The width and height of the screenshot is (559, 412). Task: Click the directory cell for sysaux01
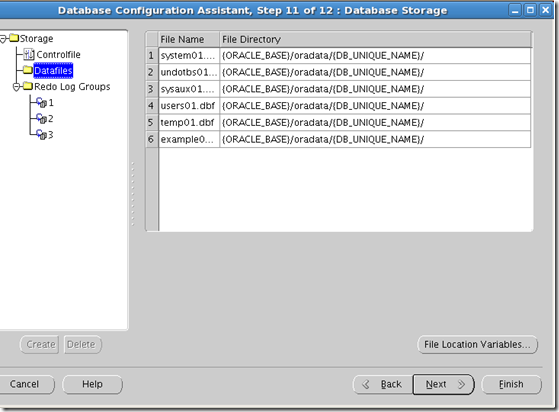pos(375,89)
